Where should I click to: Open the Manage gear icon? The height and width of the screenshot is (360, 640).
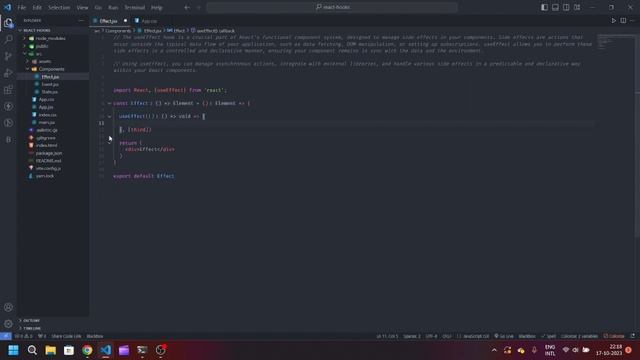pyautogui.click(x=8, y=324)
